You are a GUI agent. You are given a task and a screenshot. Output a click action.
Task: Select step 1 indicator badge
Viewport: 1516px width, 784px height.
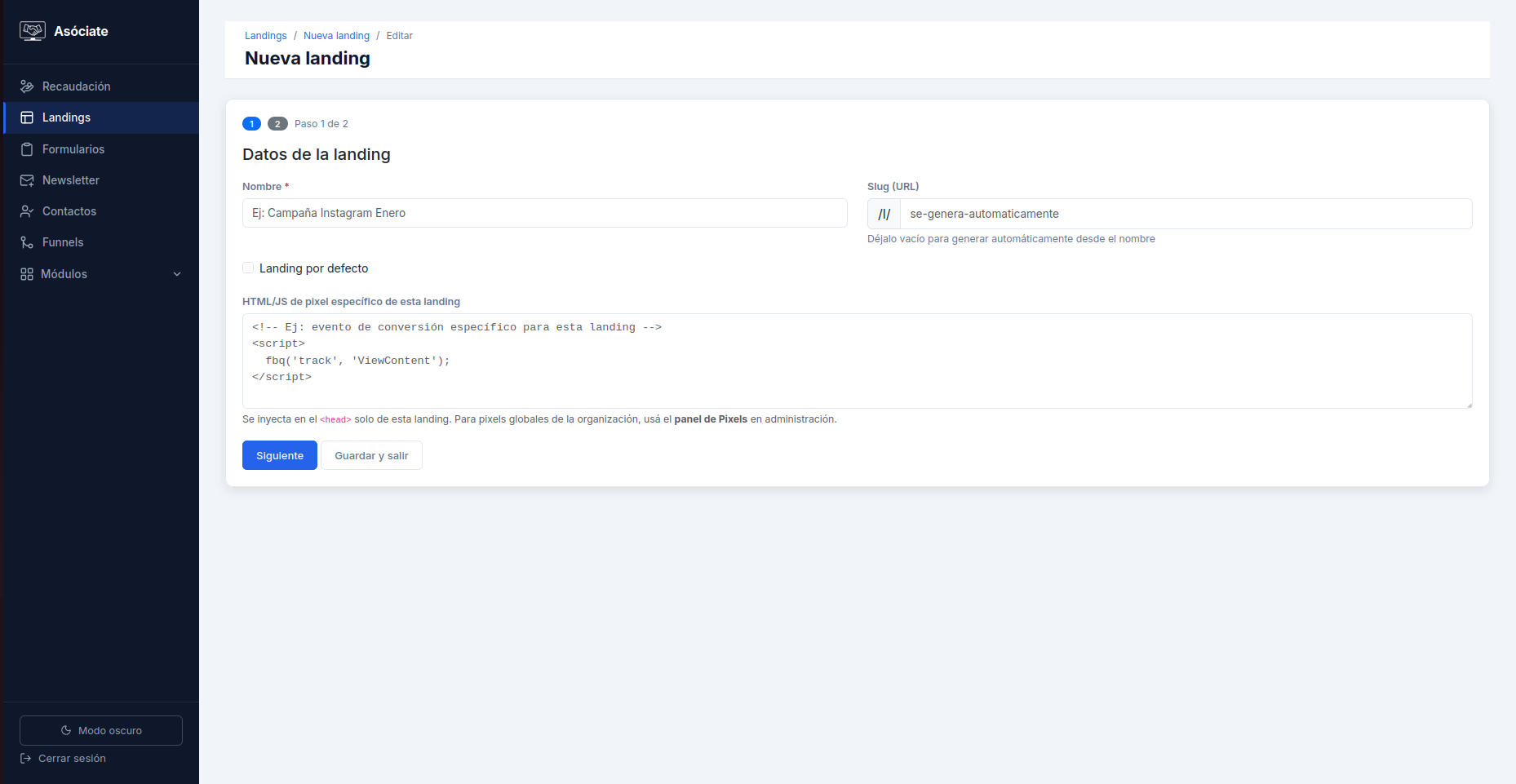(251, 124)
